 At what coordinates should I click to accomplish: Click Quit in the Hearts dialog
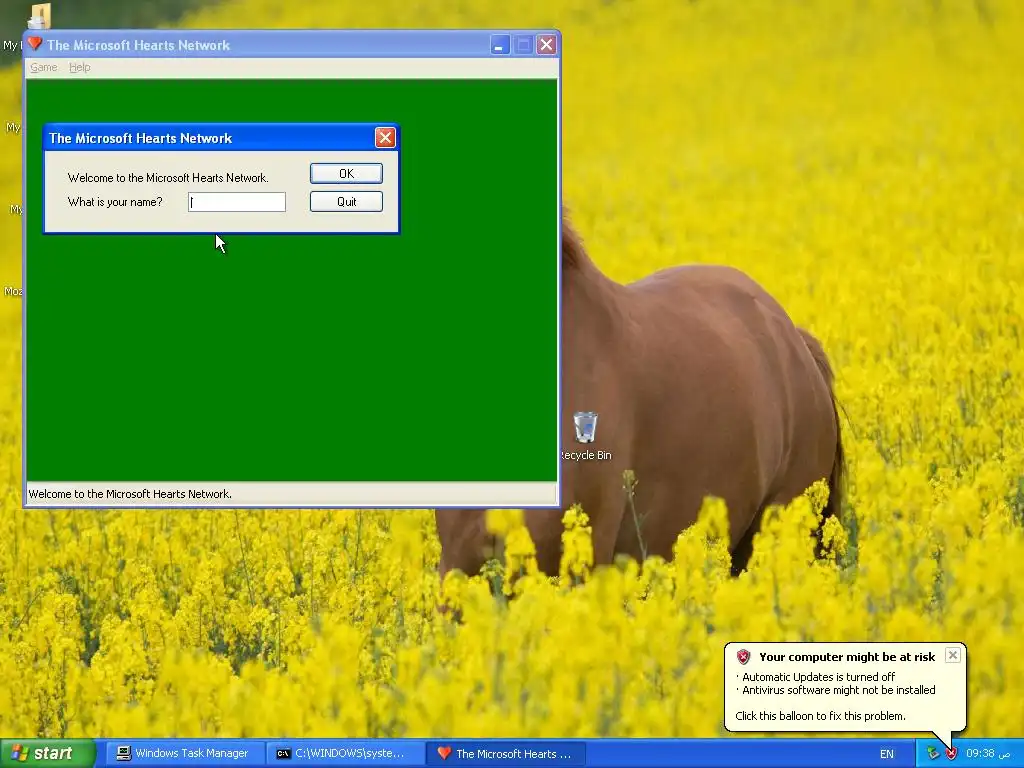pyautogui.click(x=346, y=202)
